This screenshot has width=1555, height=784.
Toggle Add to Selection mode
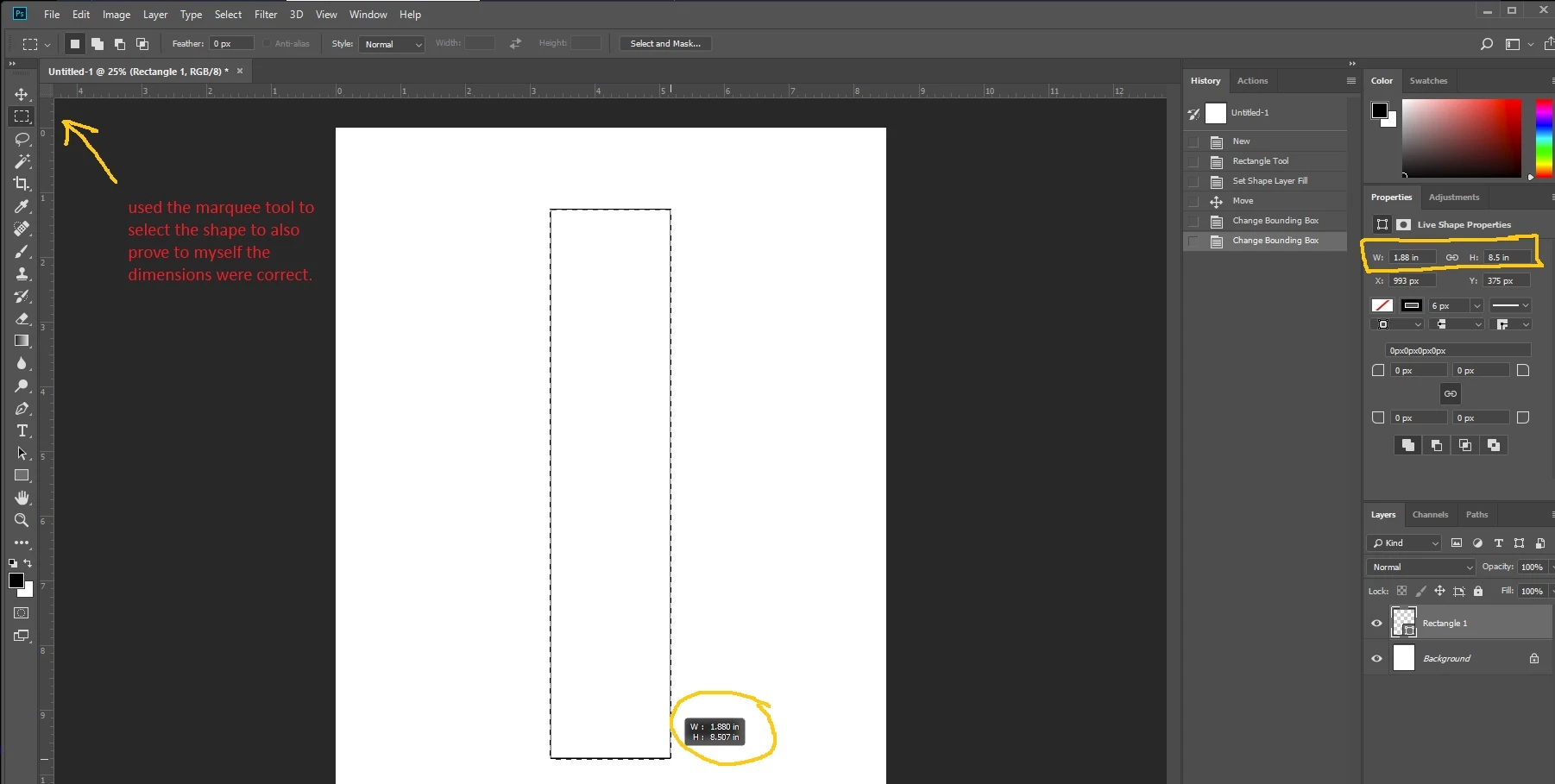(x=98, y=43)
